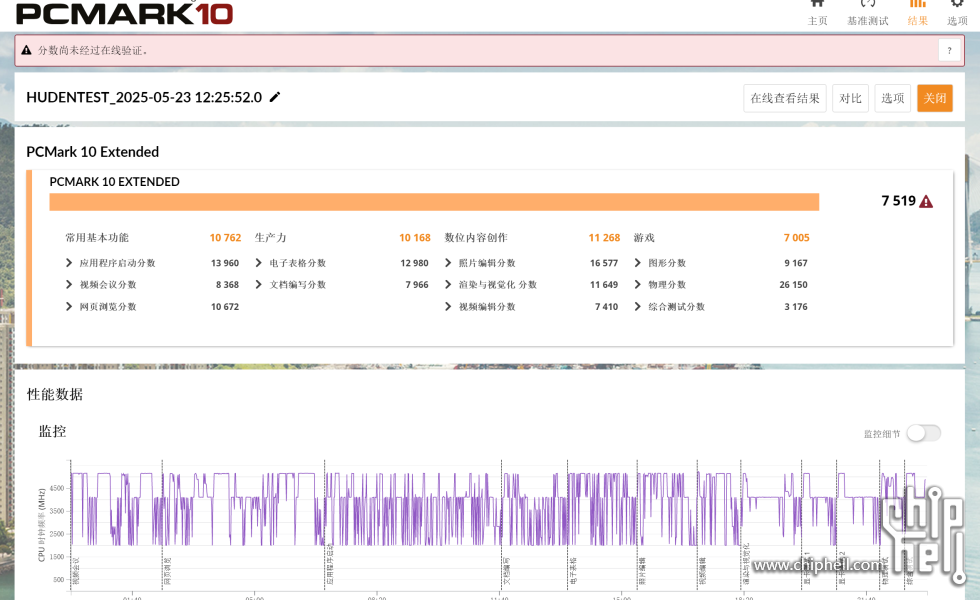980x600 pixels.
Task: Expand the 应用程序启动分数 row
Action: tap(69, 263)
